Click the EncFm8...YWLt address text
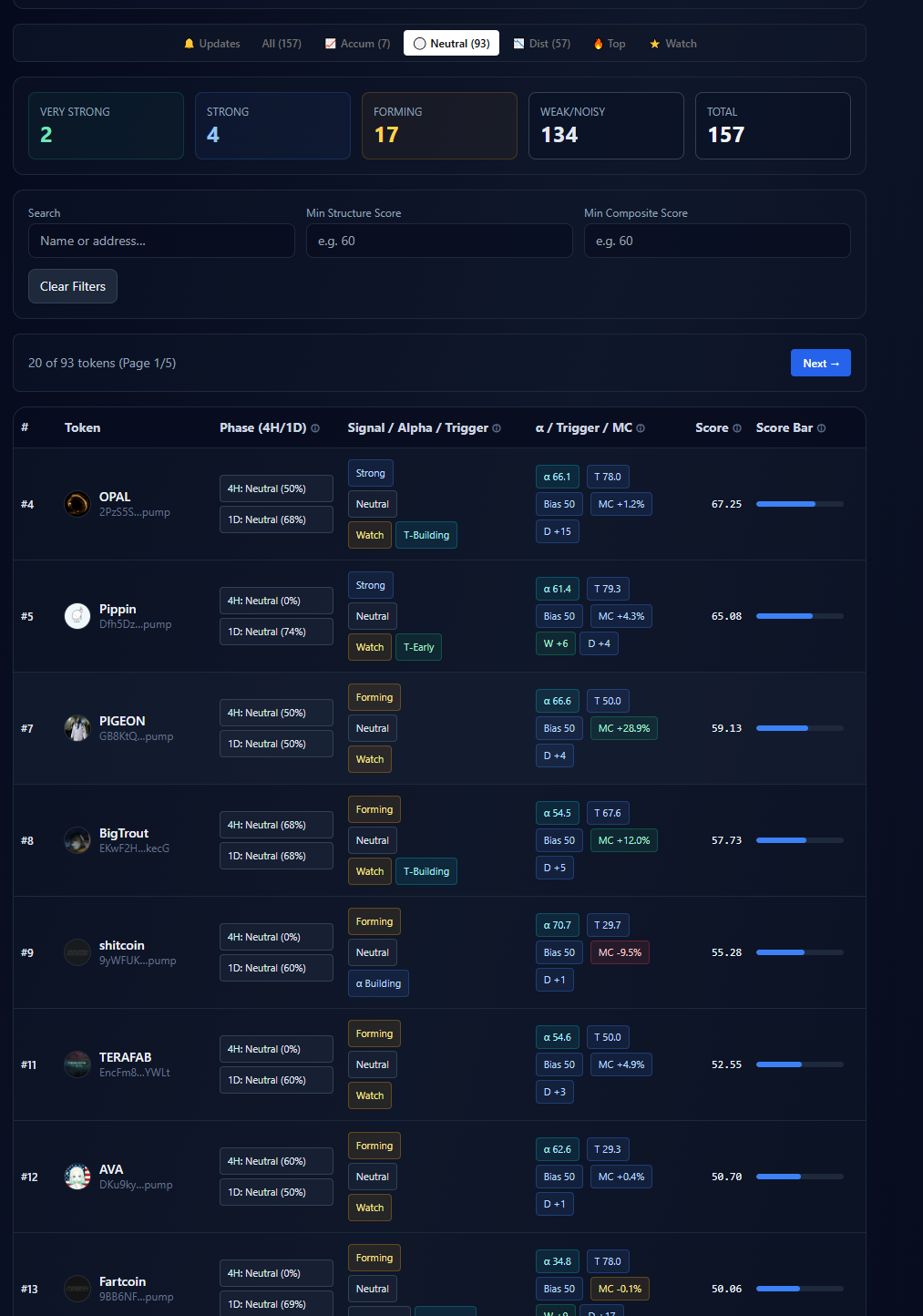 [x=135, y=1073]
